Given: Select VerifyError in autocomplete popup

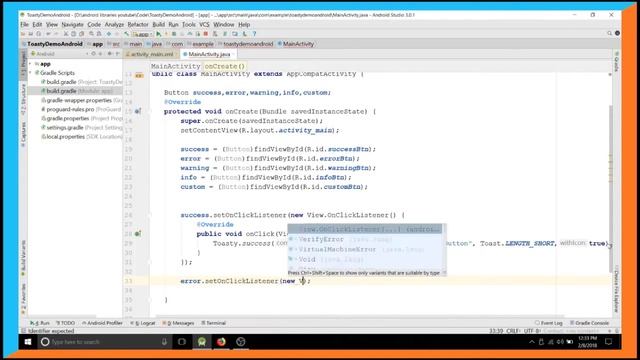Looking at the screenshot, I should (365, 239).
